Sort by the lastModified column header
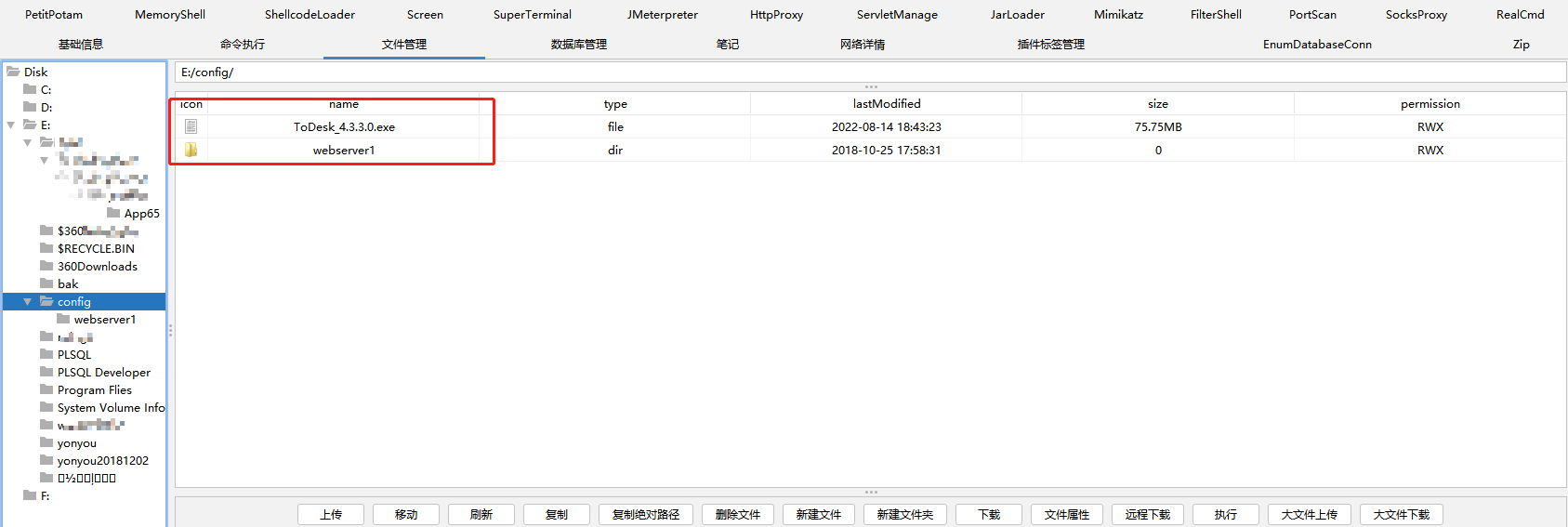The width and height of the screenshot is (1568, 527). point(886,104)
